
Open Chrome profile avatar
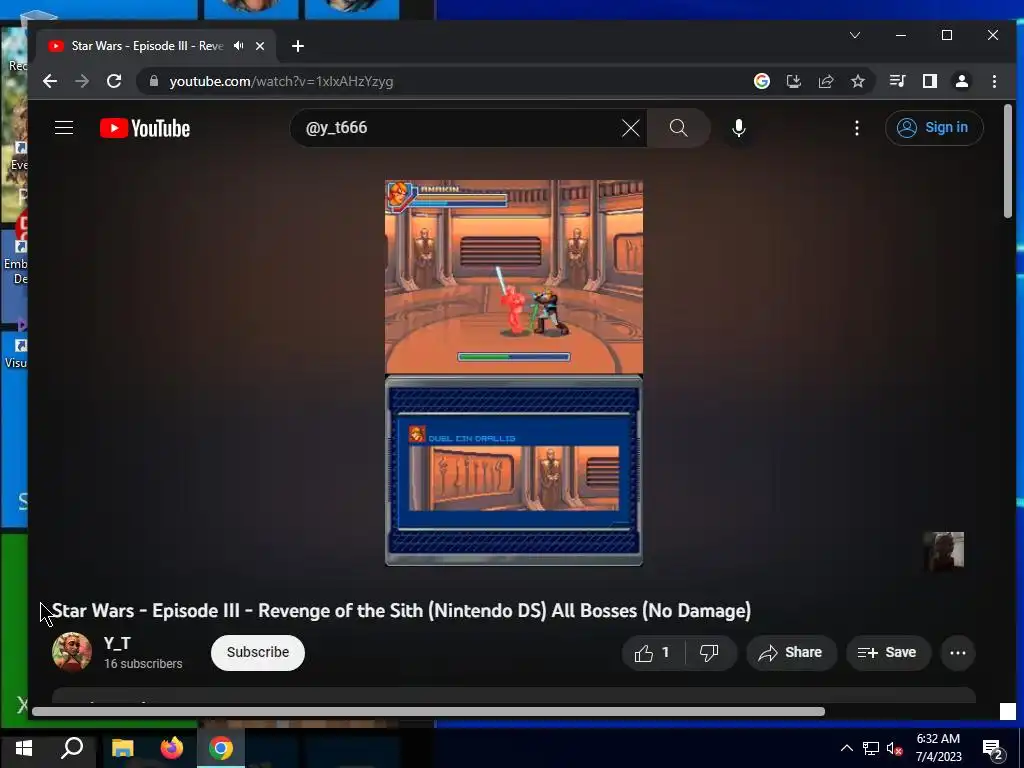(961, 81)
